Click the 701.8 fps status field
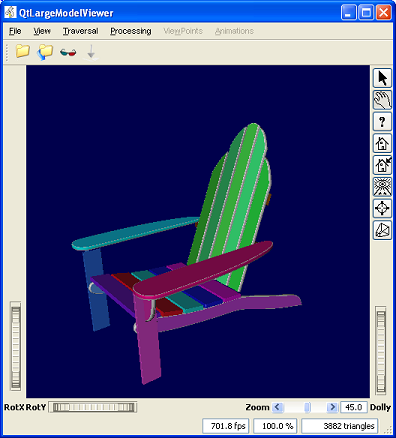The width and height of the screenshot is (396, 438). [x=226, y=426]
